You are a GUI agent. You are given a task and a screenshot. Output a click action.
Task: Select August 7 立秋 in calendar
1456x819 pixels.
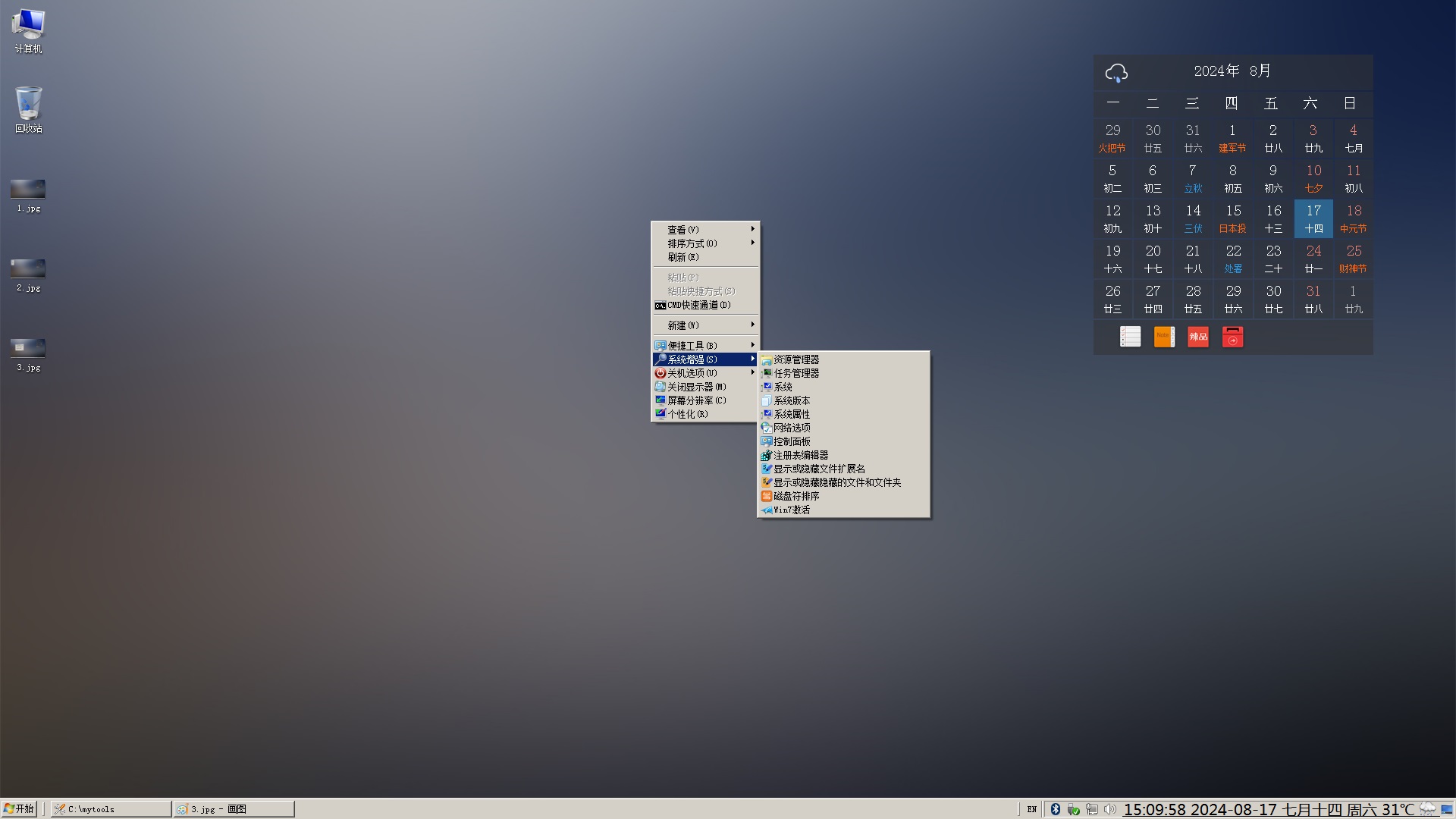1193,178
